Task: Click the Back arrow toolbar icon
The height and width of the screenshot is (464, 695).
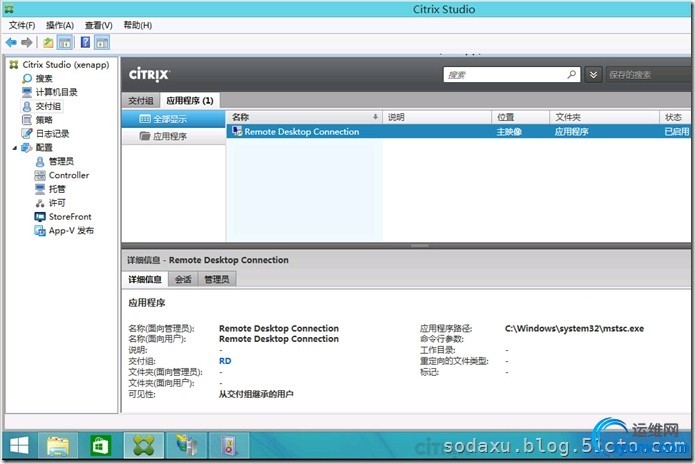Action: (11, 43)
